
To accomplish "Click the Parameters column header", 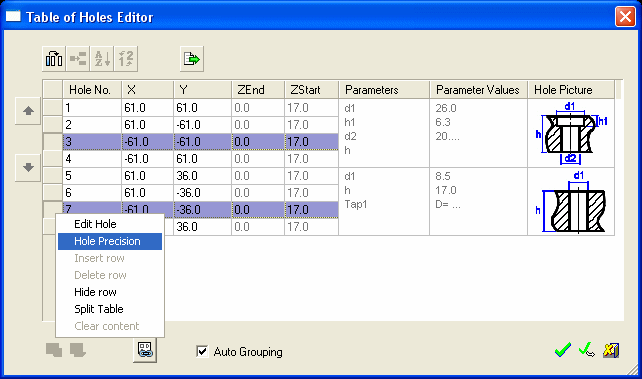I will 384,90.
